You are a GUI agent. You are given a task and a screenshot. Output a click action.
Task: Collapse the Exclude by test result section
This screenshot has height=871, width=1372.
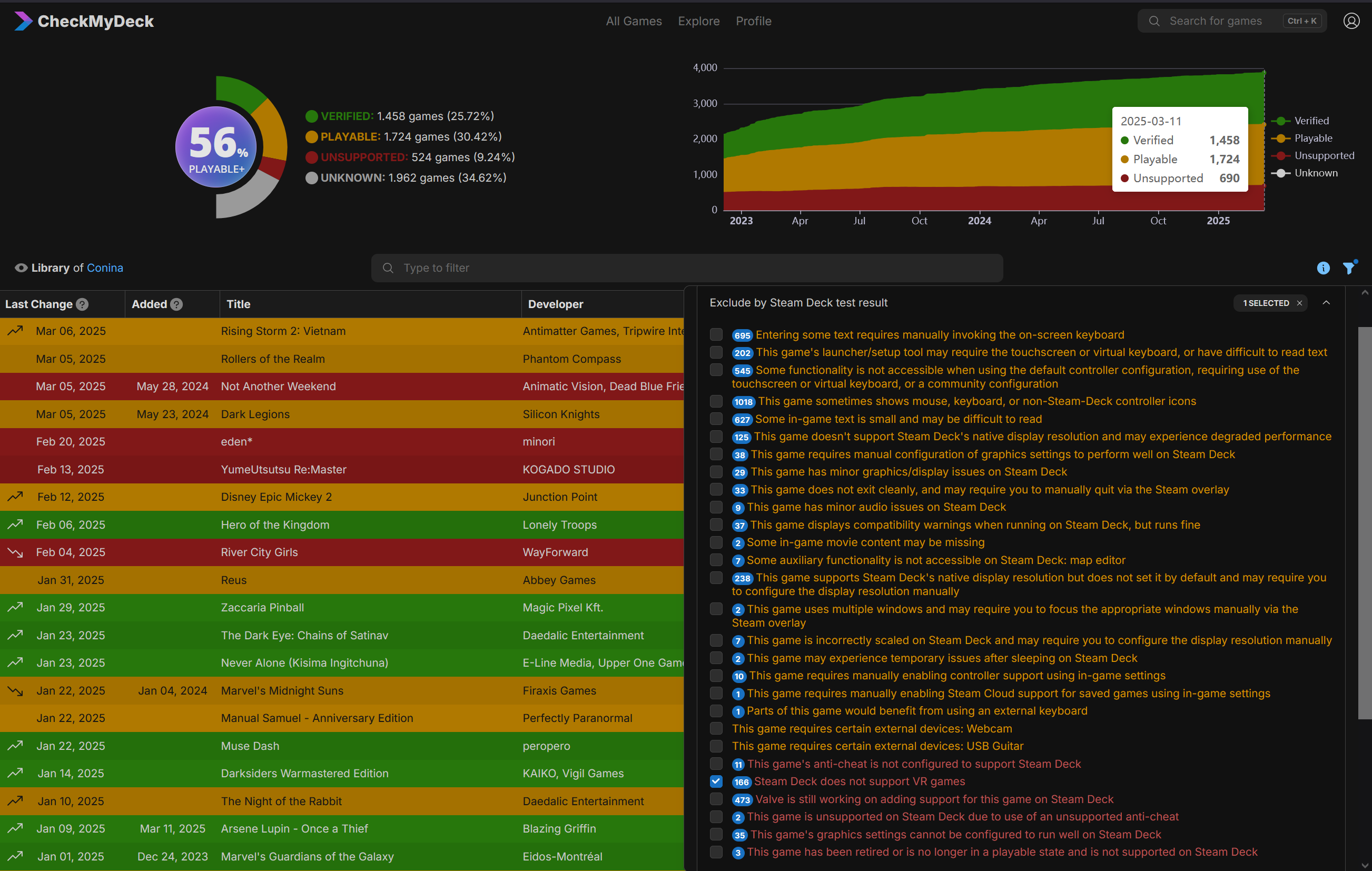pos(1326,303)
